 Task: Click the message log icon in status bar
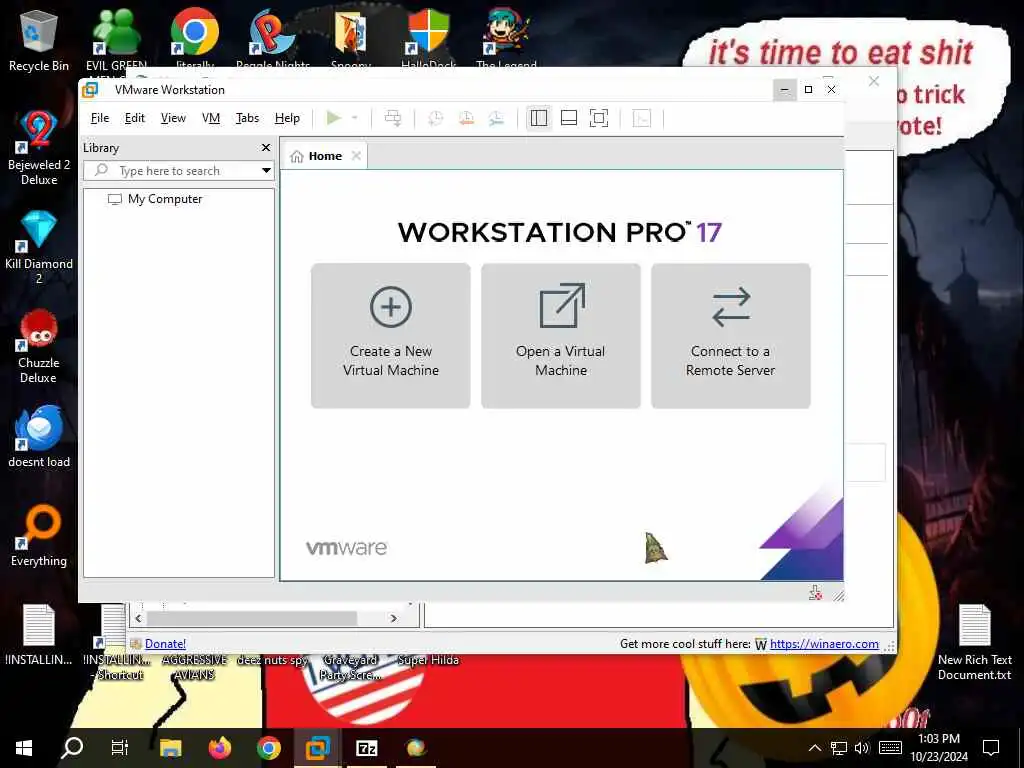[816, 593]
